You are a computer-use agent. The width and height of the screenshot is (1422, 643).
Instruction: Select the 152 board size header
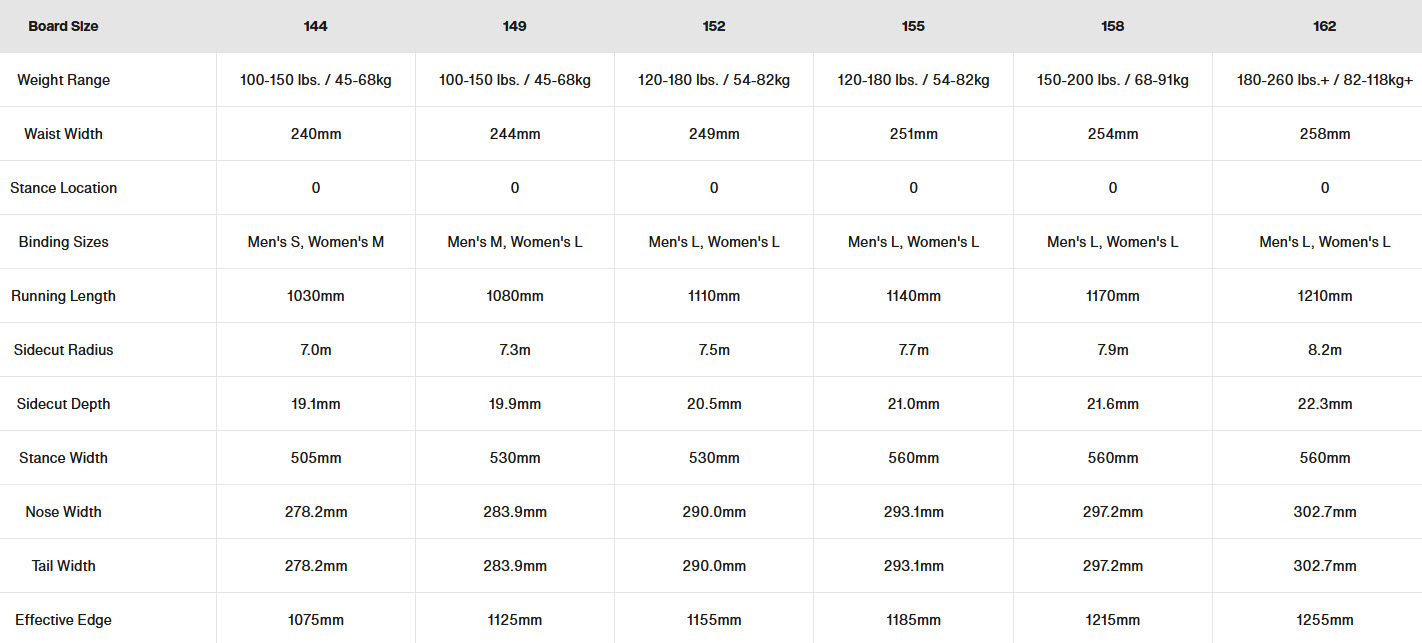[713, 26]
